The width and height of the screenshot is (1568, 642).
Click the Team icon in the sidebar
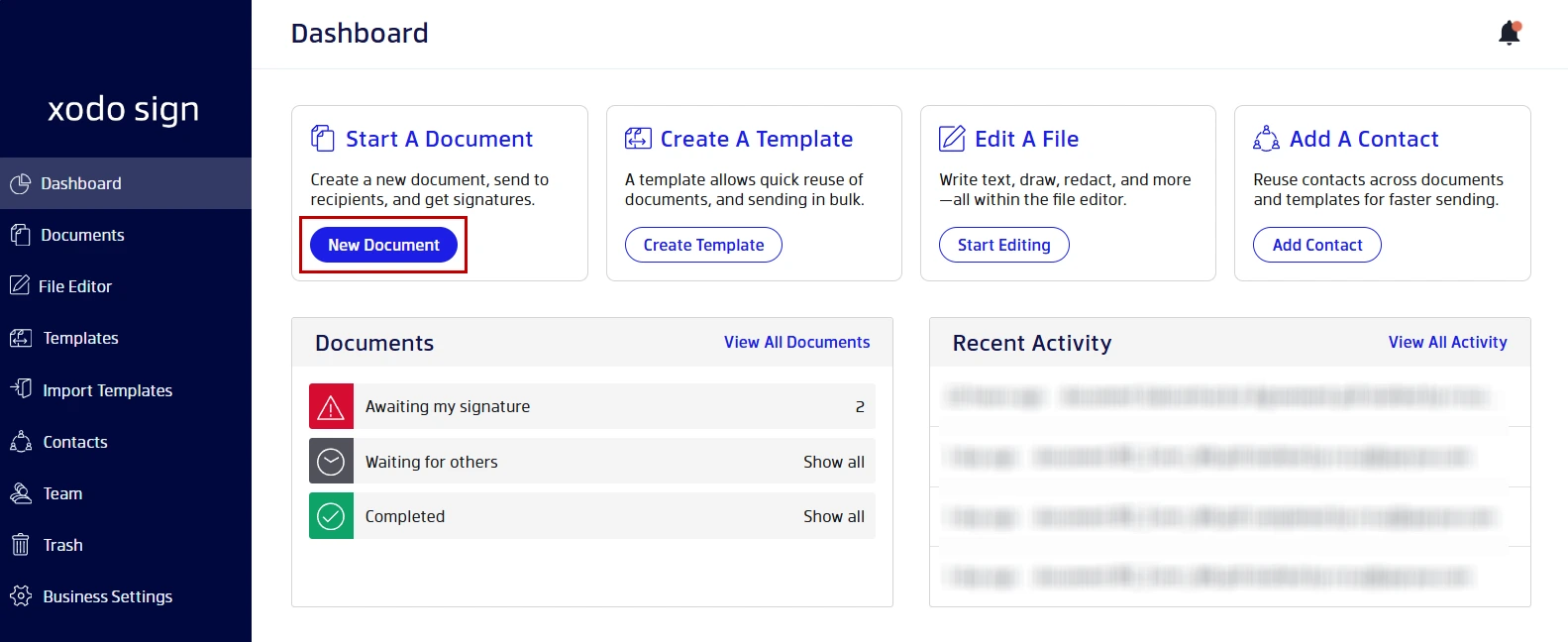(x=21, y=492)
